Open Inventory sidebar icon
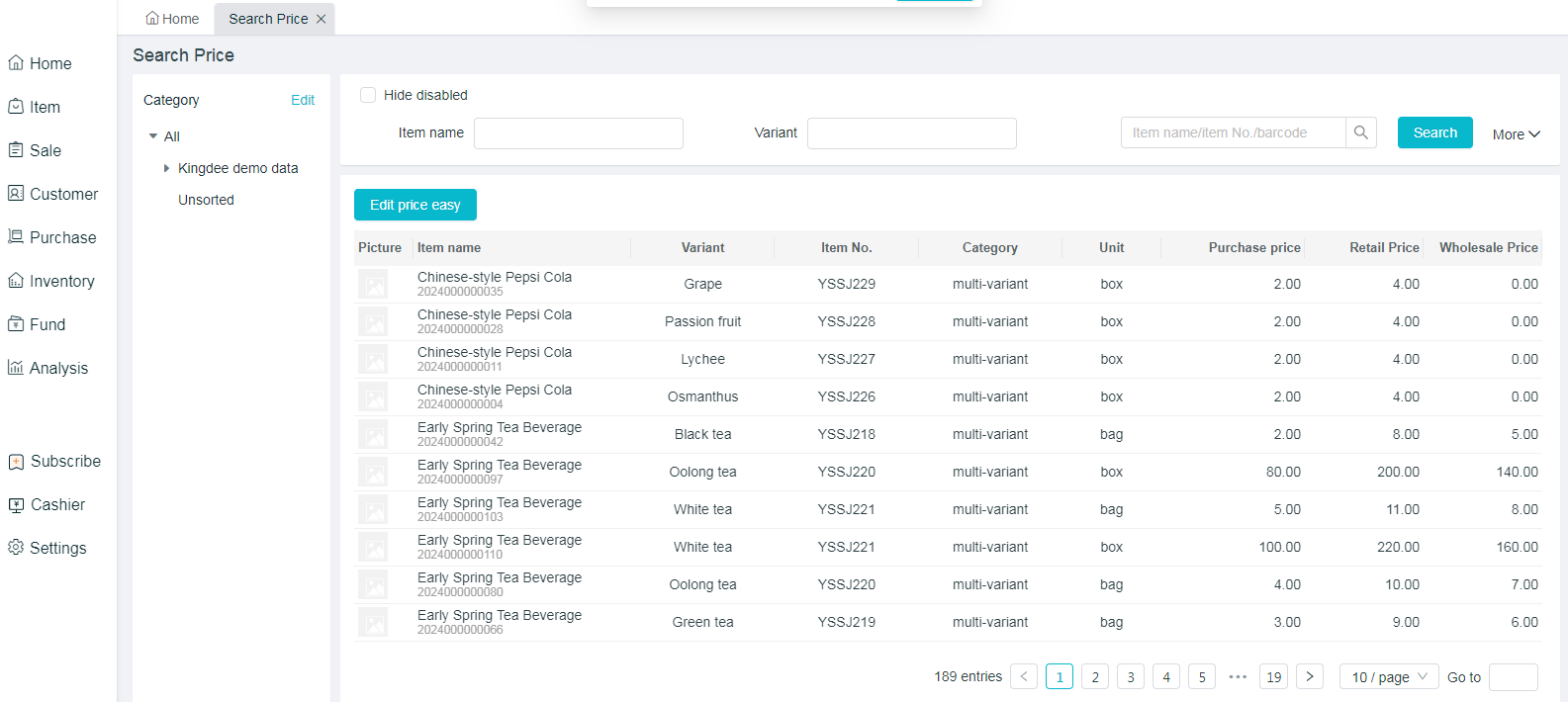This screenshot has height=702, width=1568. coord(16,281)
